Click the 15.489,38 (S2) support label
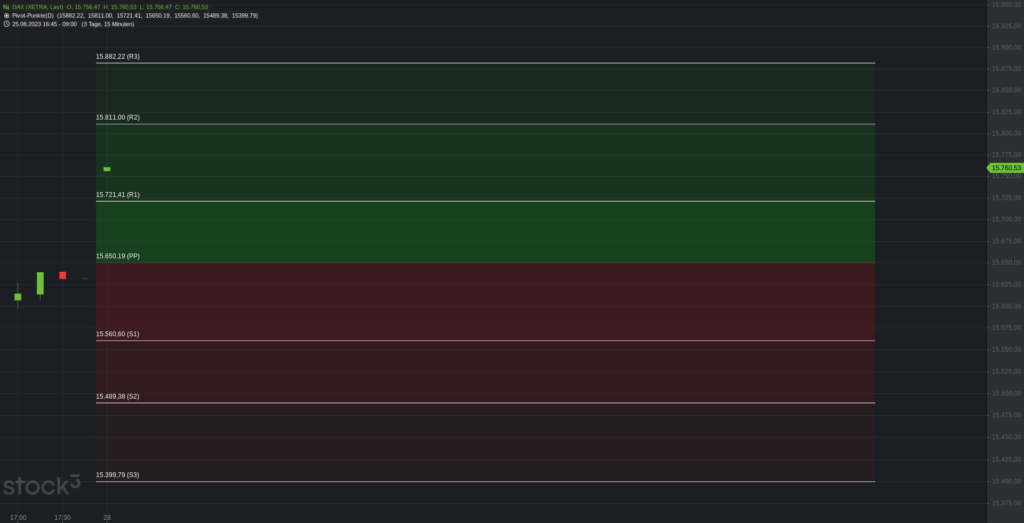This screenshot has height=523, width=1024. (118, 396)
